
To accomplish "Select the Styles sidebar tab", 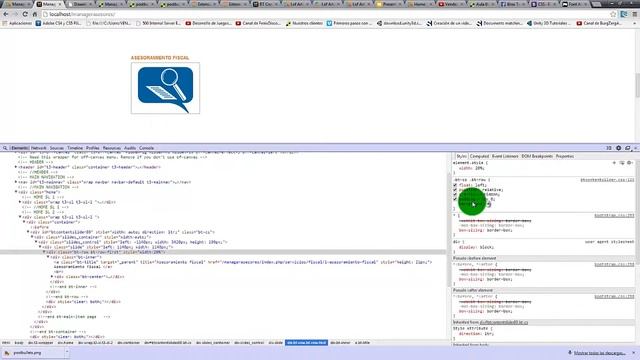I will 461,156.
